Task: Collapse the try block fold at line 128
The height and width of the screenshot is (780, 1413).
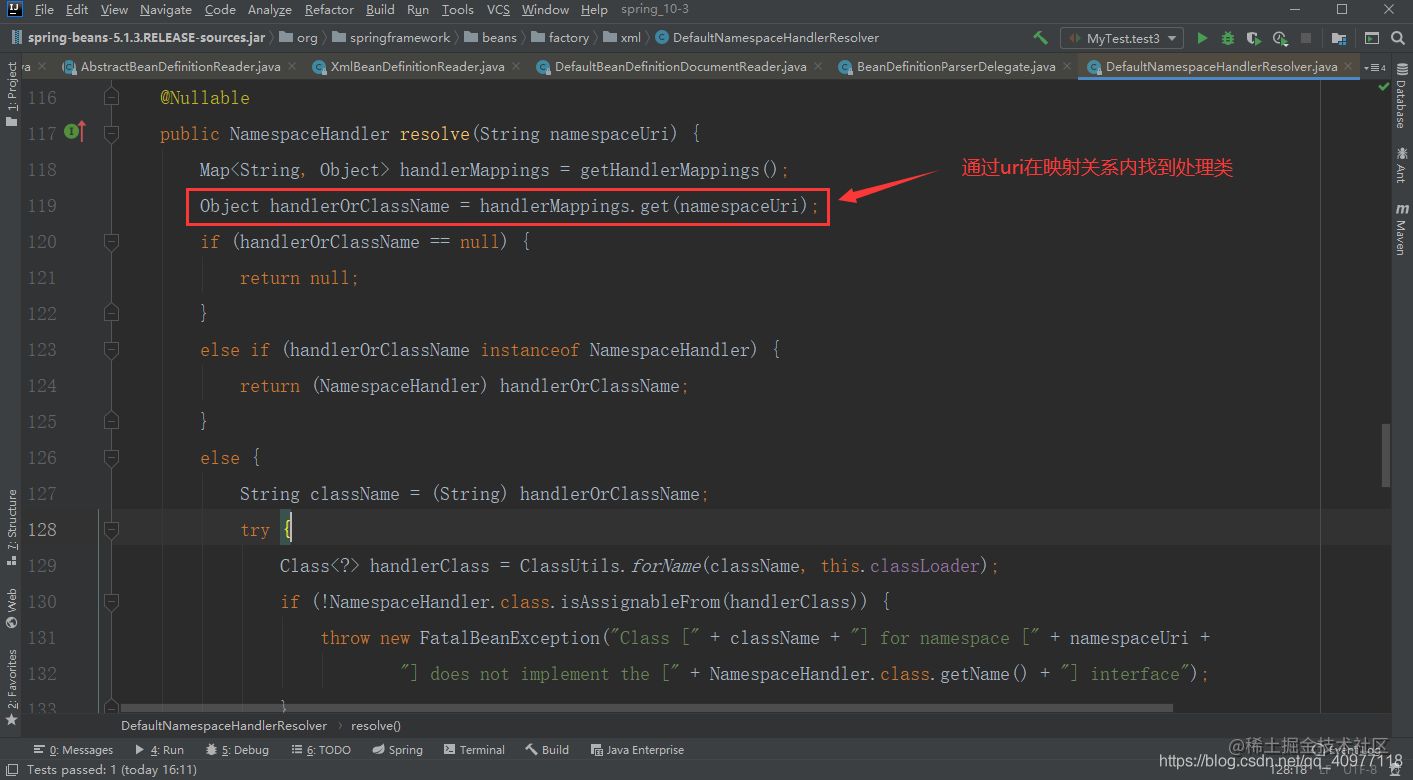Action: click(111, 529)
